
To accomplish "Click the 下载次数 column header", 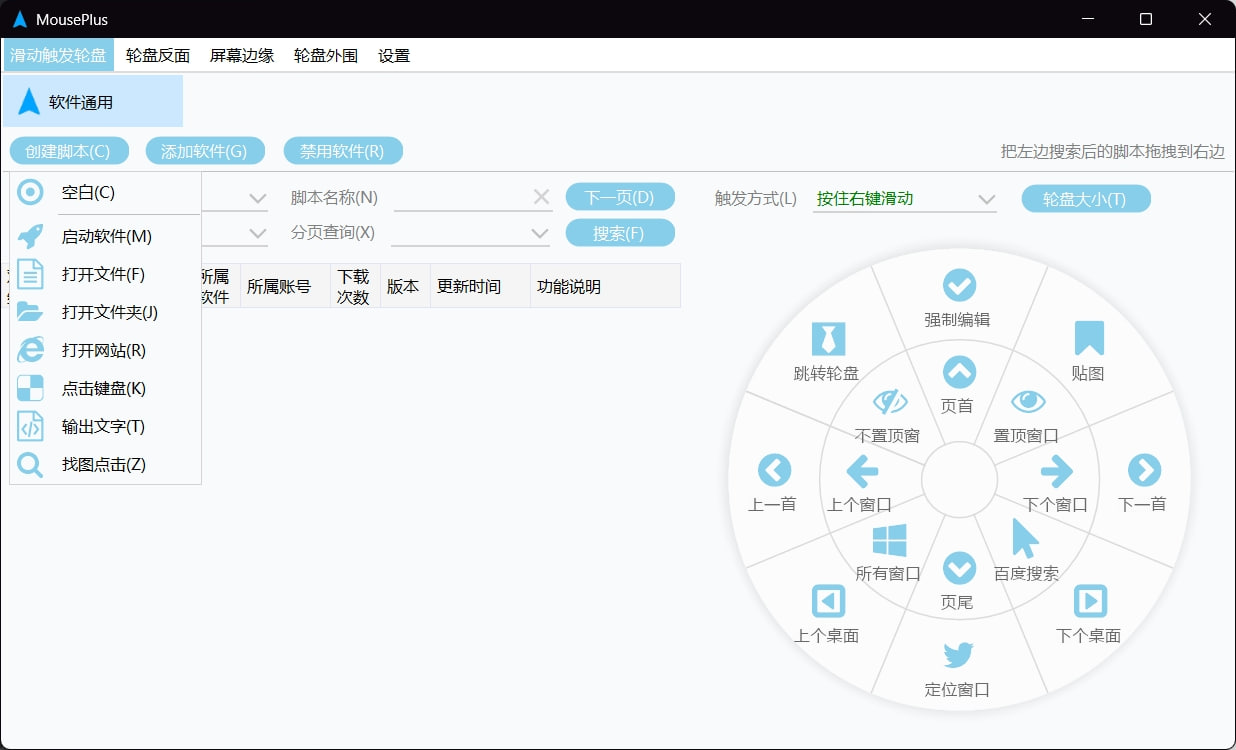I will 355,286.
